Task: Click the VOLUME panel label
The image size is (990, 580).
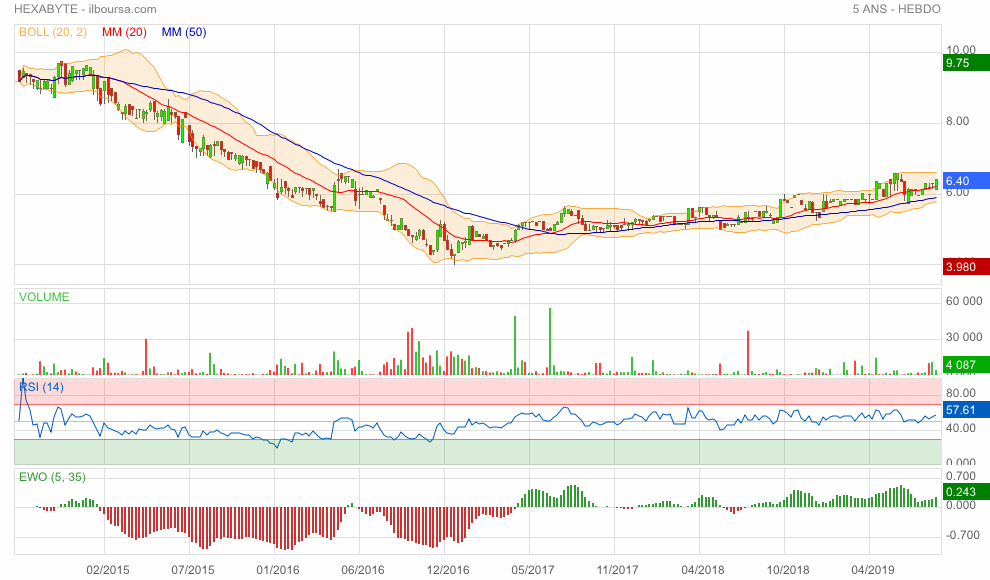Action: click(x=44, y=297)
